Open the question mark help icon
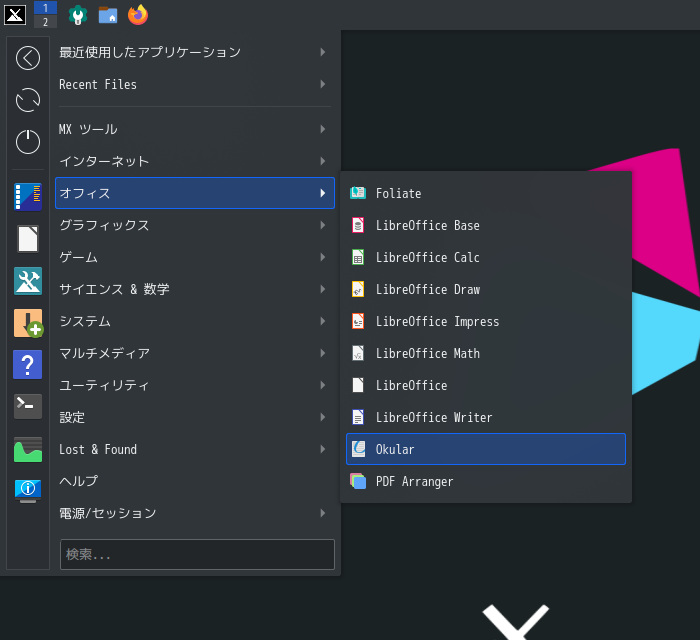Screen dimensions: 700x640 28,365
